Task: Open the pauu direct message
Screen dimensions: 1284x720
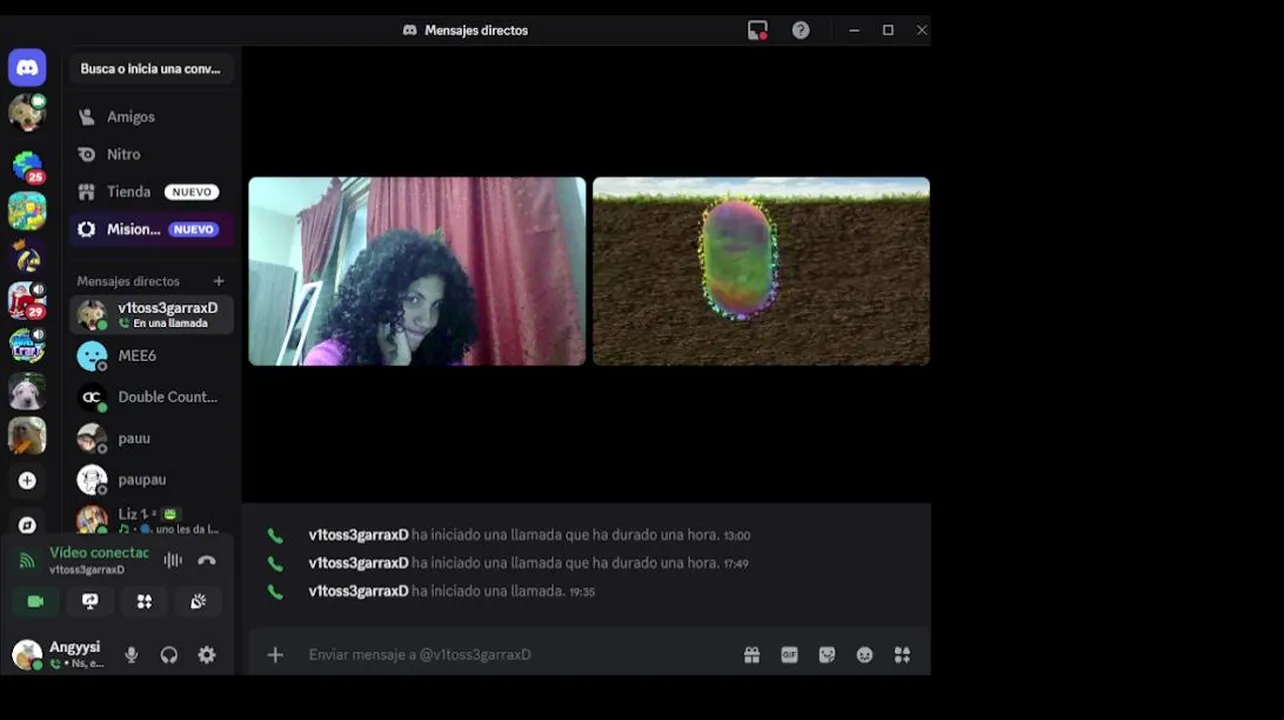Action: click(152, 438)
